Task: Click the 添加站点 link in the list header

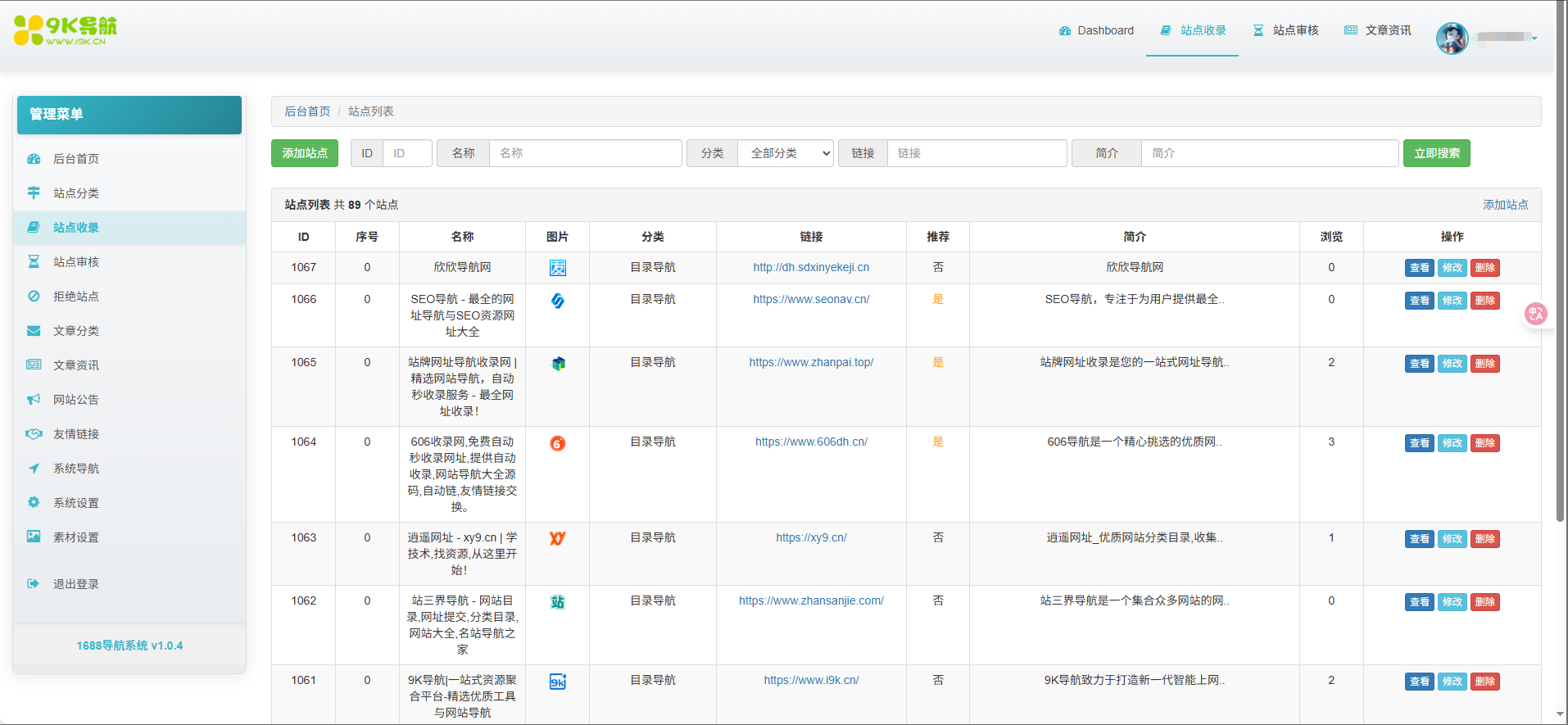Action: point(1506,205)
